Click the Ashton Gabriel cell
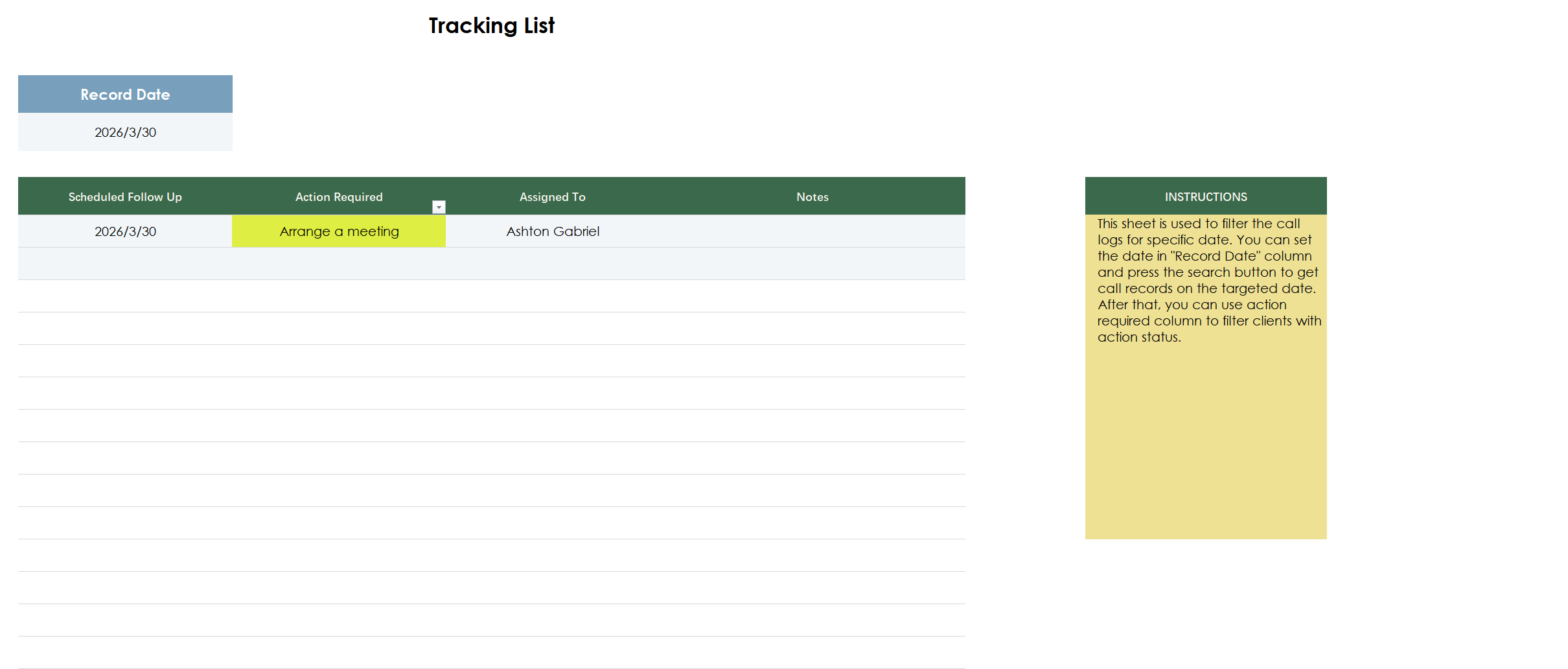1568x669 pixels. tap(553, 231)
